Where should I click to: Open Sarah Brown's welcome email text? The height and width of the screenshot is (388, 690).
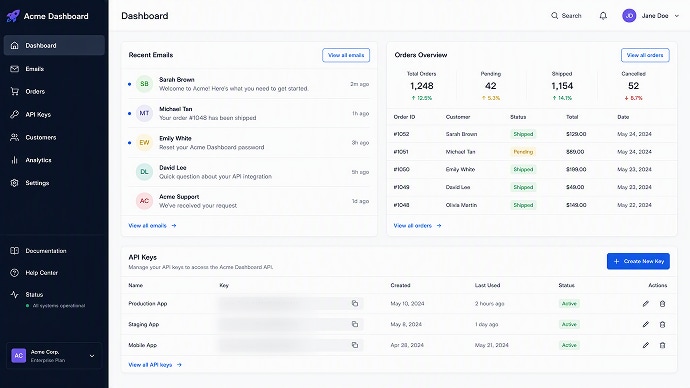pos(234,88)
